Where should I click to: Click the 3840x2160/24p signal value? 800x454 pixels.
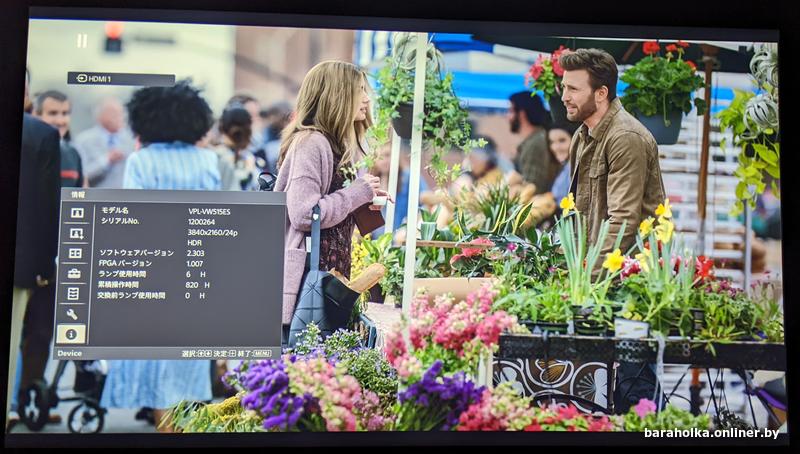tap(213, 233)
